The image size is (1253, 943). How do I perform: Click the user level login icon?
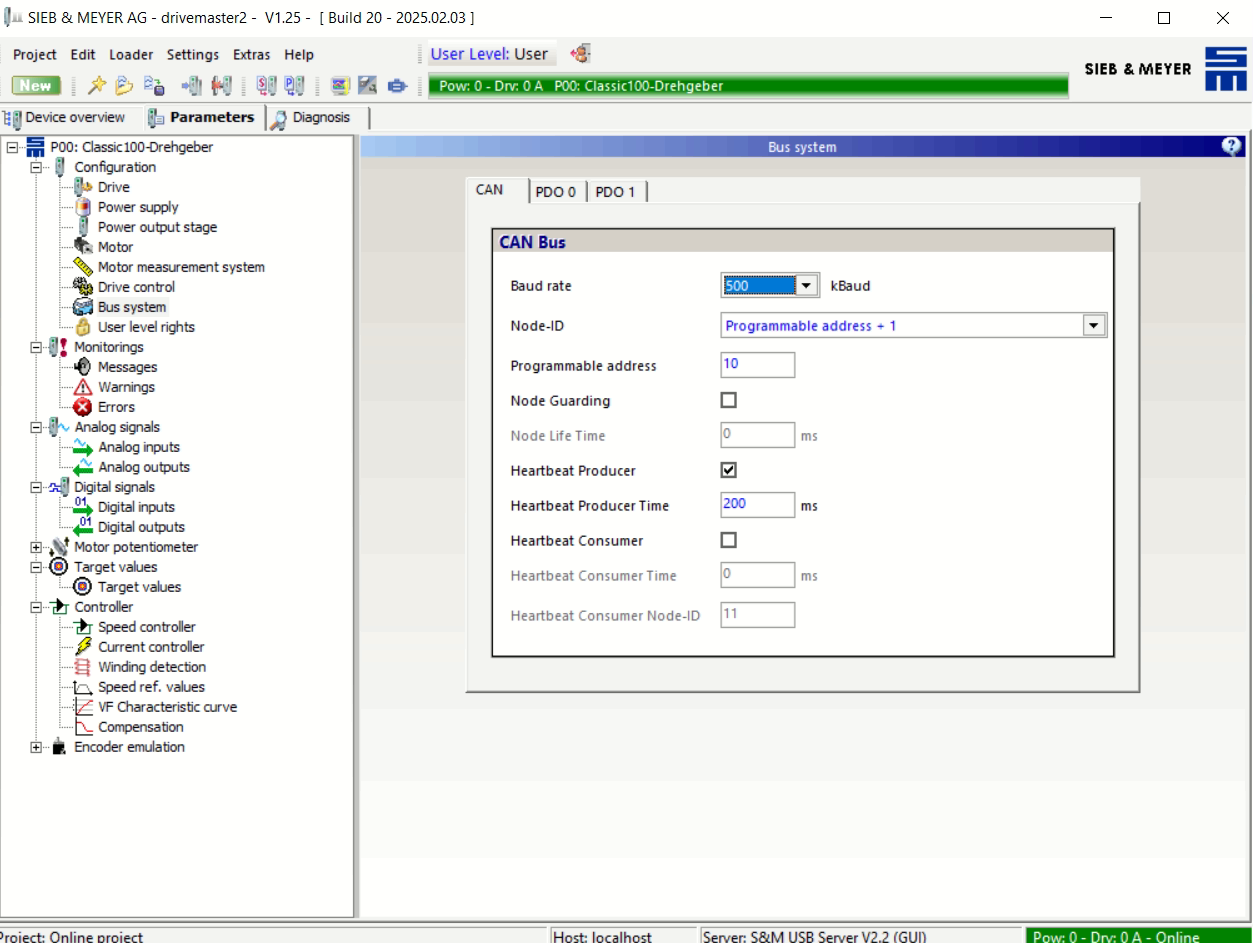pos(580,54)
